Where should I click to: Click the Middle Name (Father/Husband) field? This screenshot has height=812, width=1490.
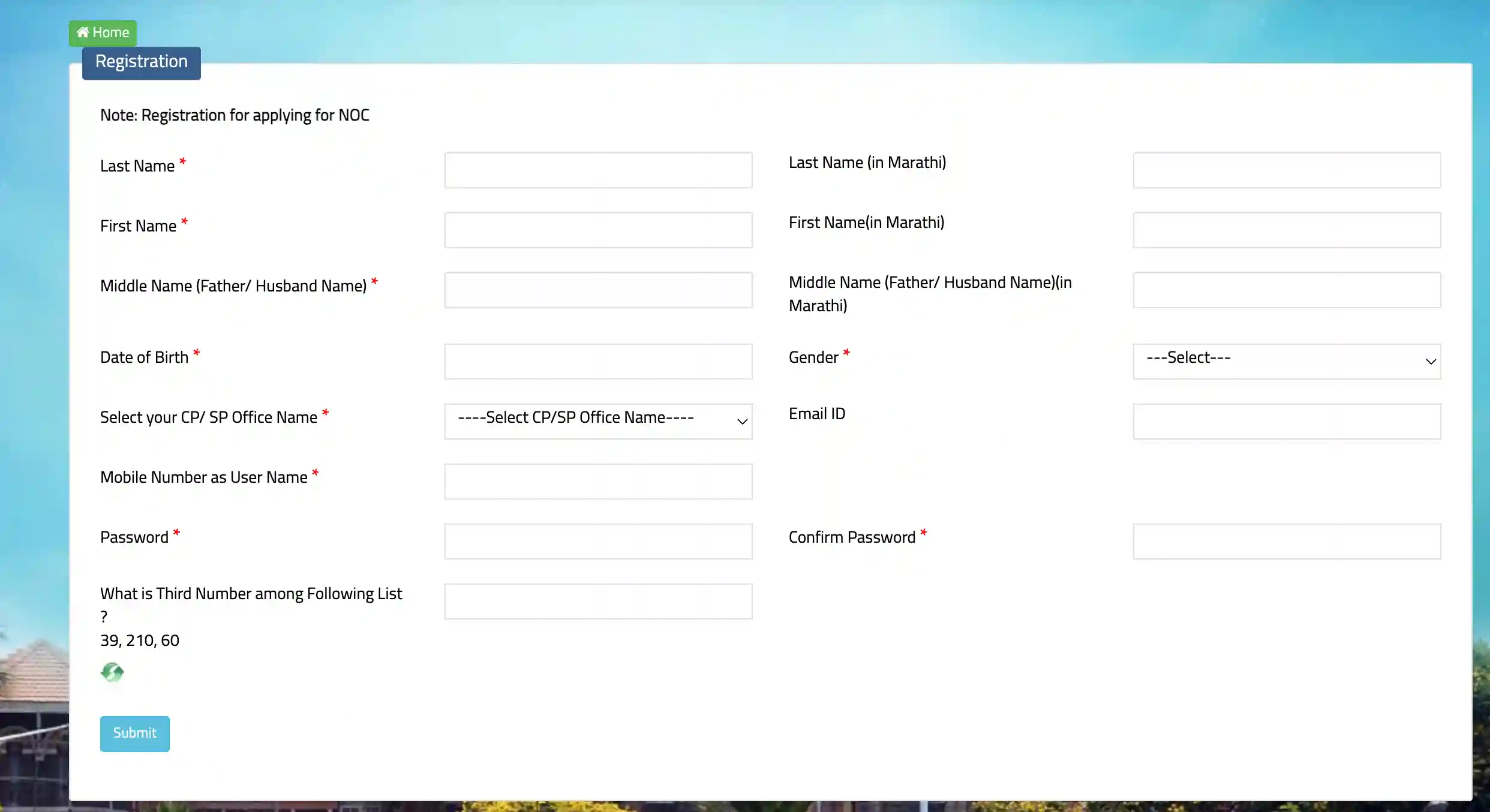coord(598,290)
